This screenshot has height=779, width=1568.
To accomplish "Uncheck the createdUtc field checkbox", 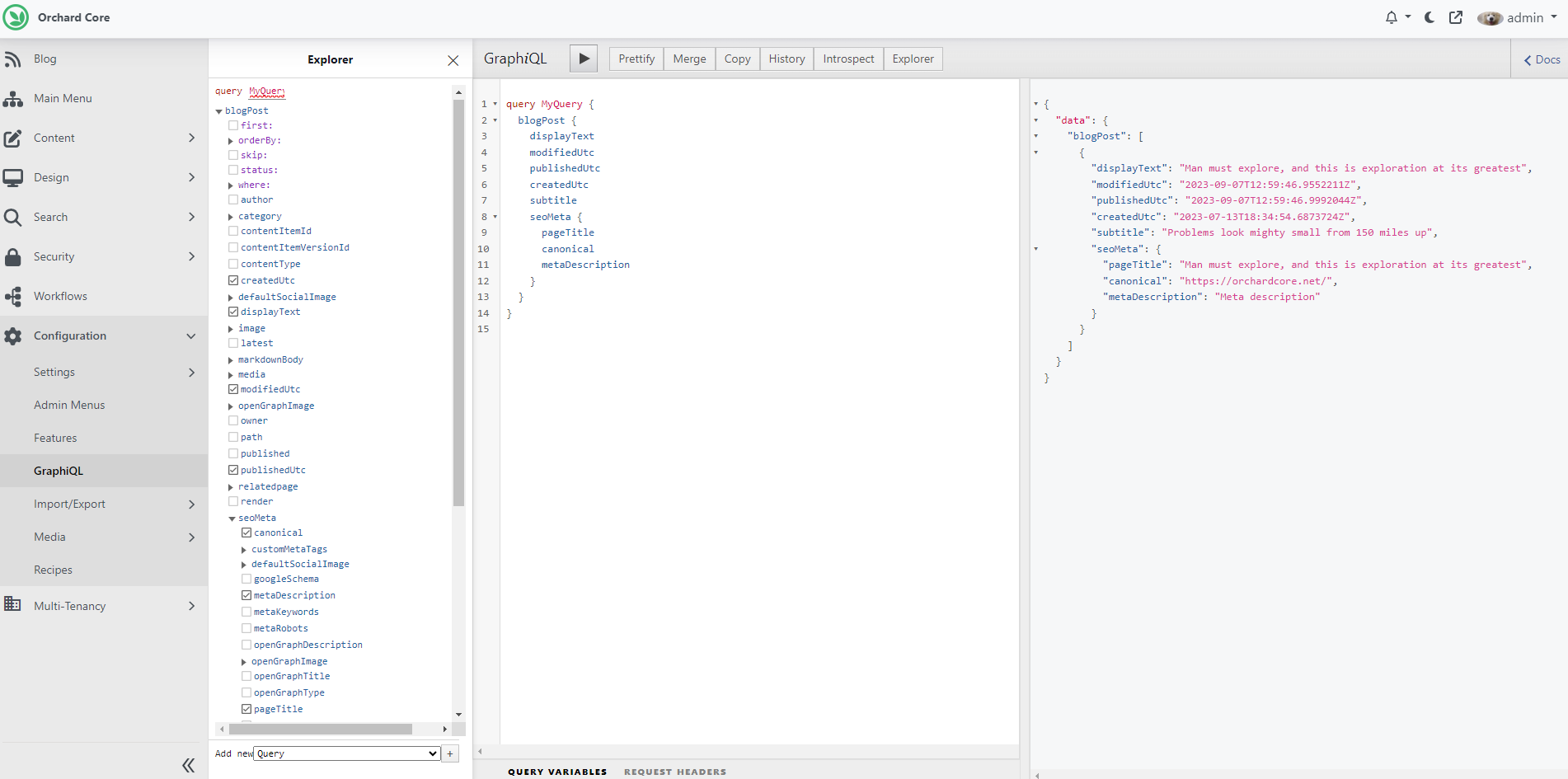I will tap(233, 280).
